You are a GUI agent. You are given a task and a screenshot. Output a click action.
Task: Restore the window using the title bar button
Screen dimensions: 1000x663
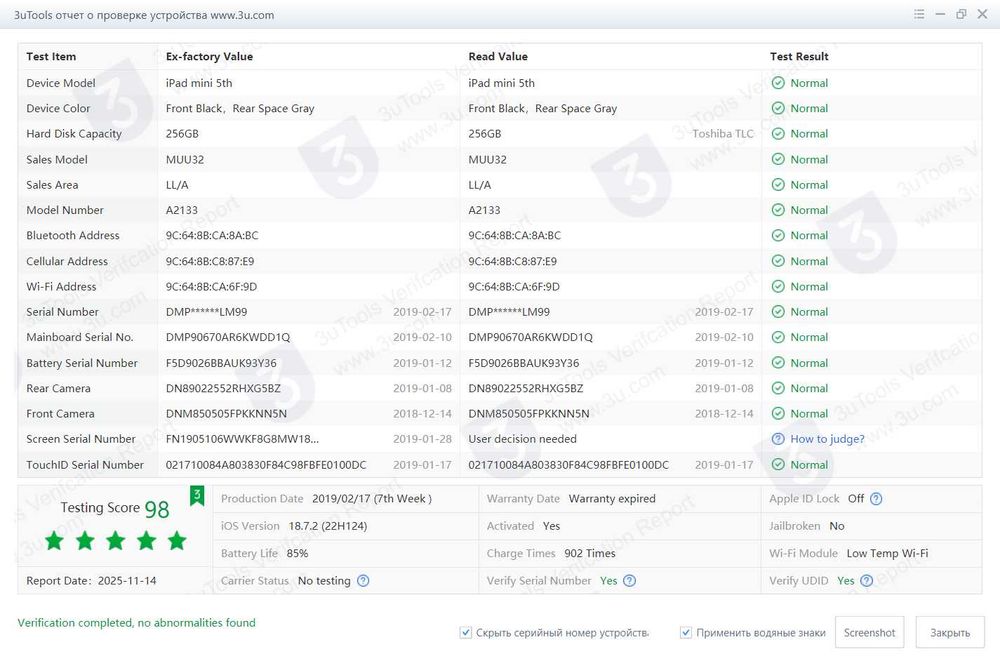[x=961, y=14]
